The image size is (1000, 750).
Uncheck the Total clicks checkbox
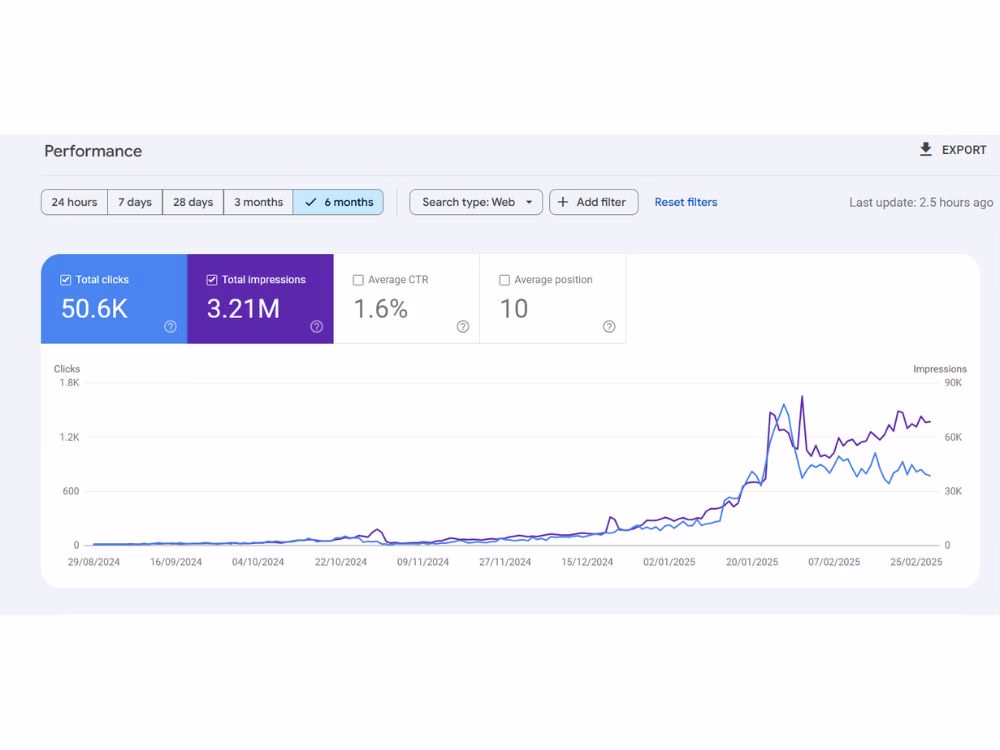coord(66,280)
